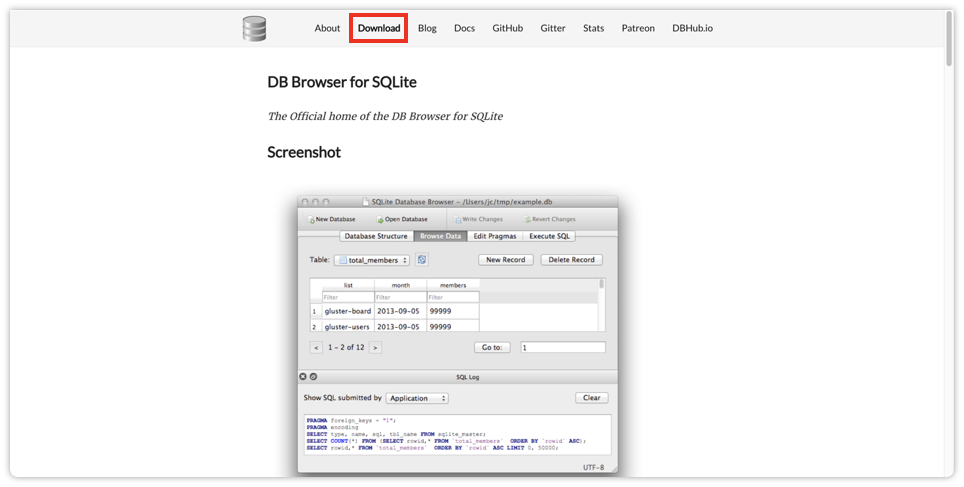Click the "members" column header

point(453,285)
